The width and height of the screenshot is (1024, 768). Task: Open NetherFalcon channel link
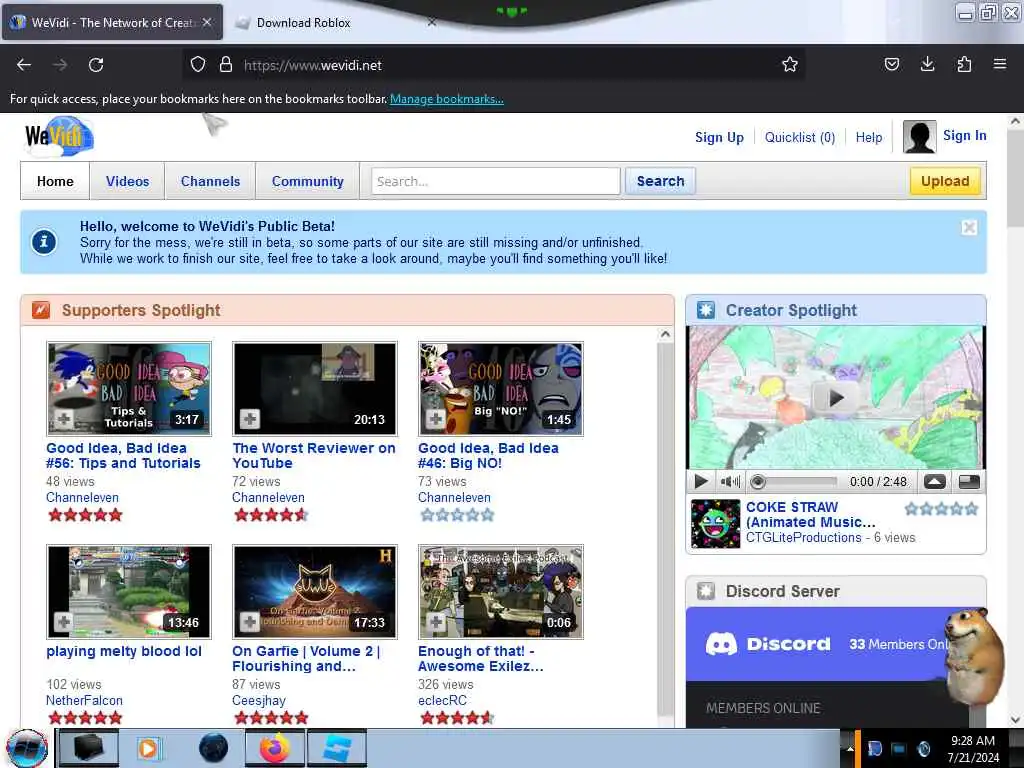coord(84,700)
